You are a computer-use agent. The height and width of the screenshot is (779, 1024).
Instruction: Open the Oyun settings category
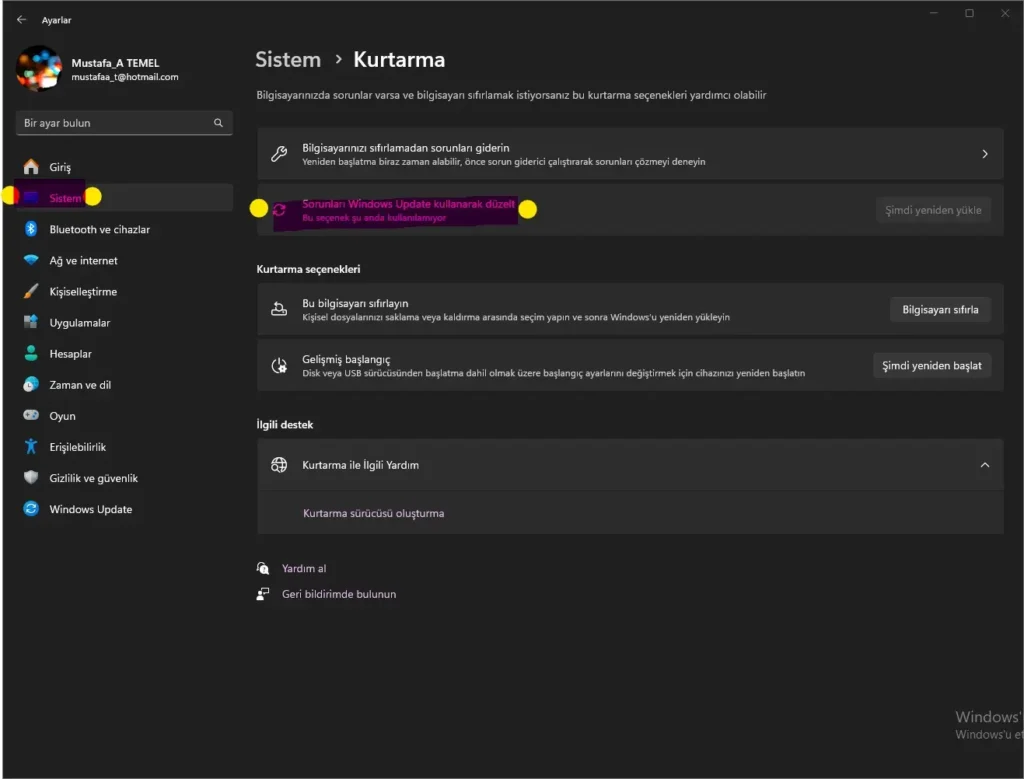(124, 415)
